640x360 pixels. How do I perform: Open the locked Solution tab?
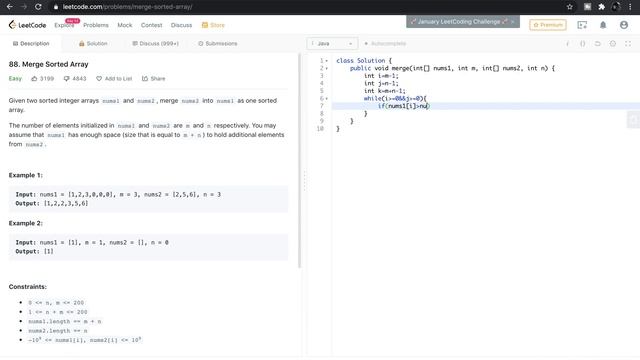click(93, 43)
